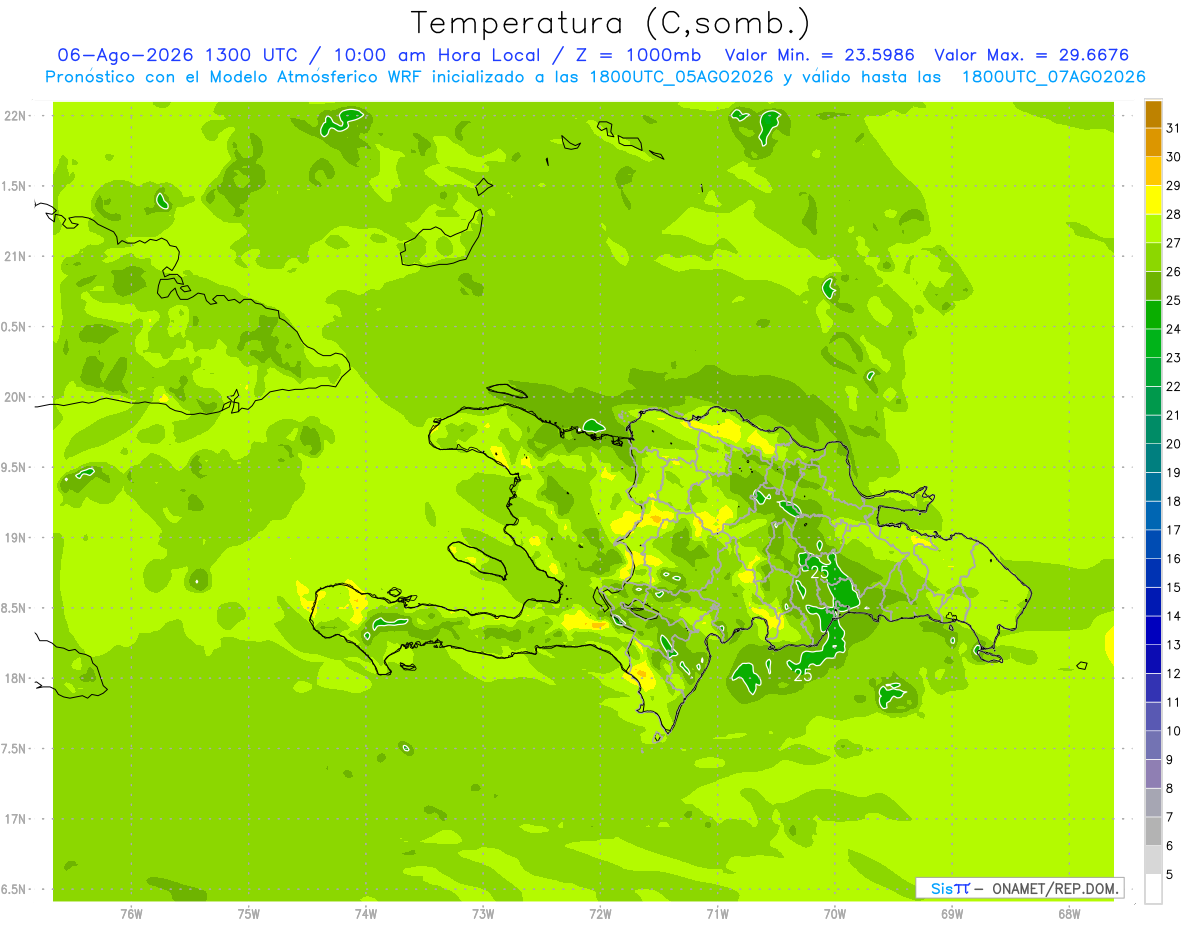Viewport: 1200px width, 927px height.
Task: Click the title 'Temperatura (C,somb.)'
Action: click(611, 23)
